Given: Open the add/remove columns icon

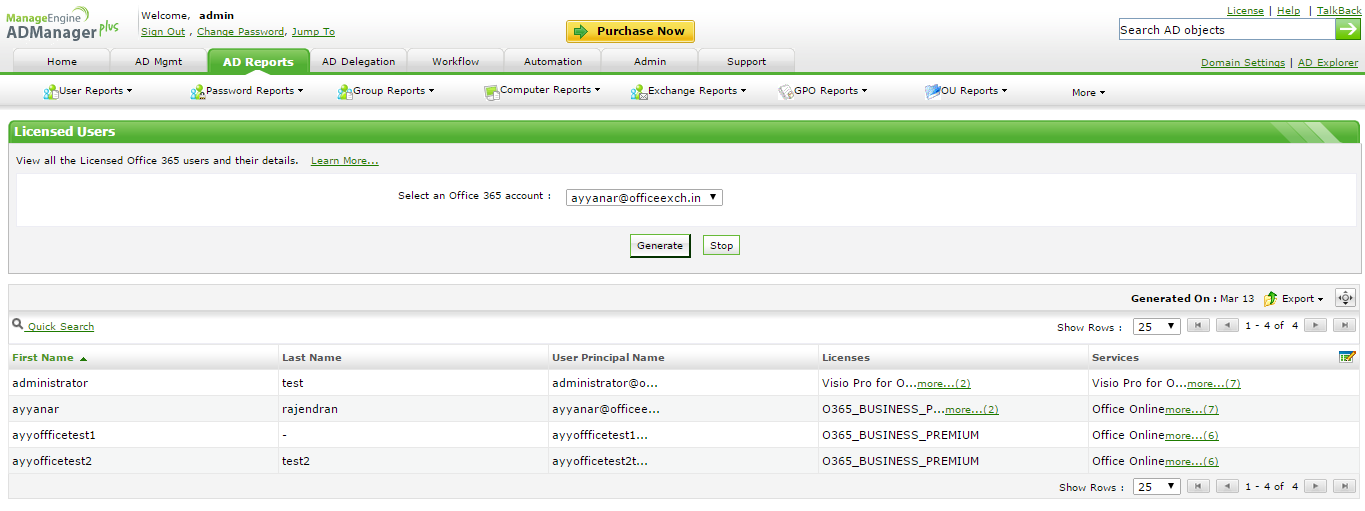Looking at the screenshot, I should pos(1347,357).
